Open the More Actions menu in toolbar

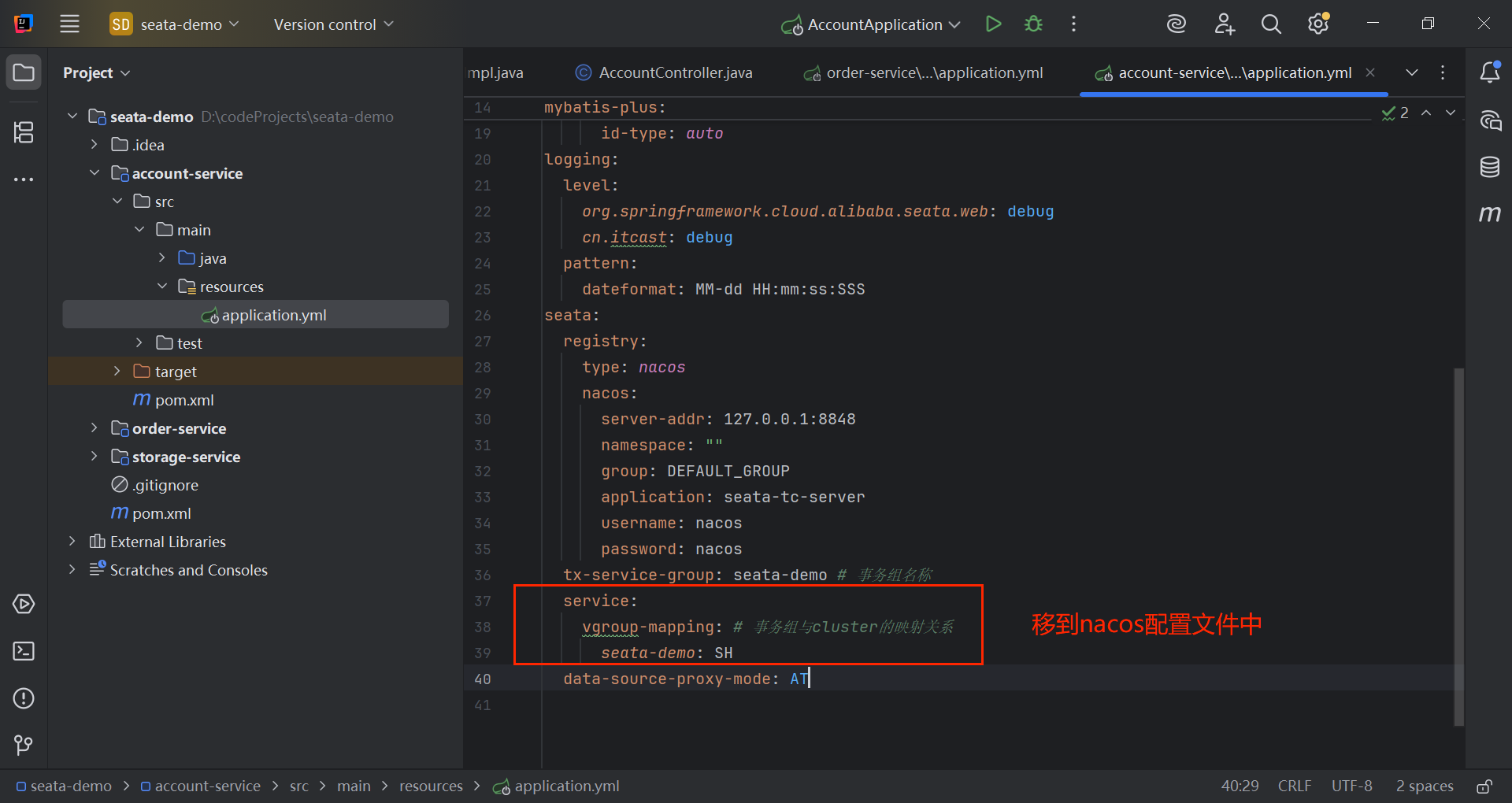click(1073, 24)
